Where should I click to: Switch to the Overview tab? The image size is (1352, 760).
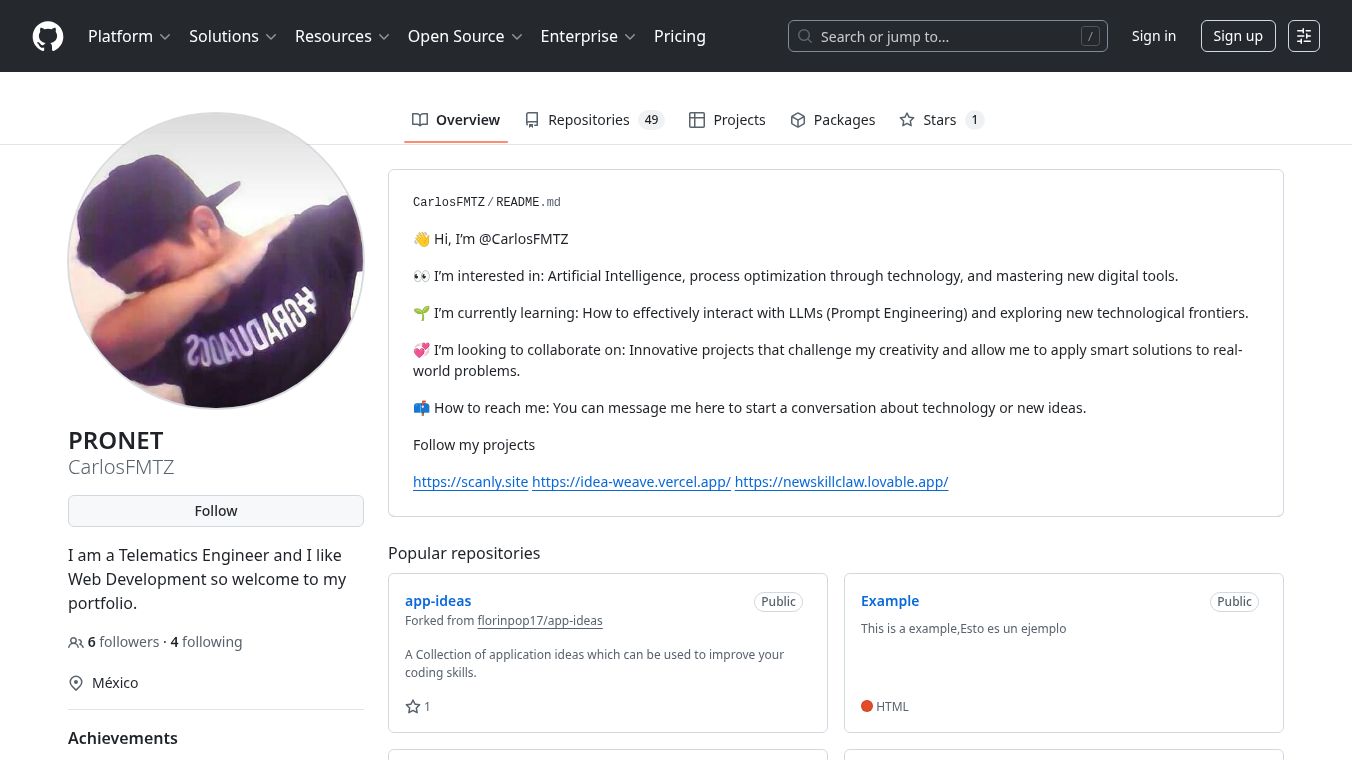456,120
